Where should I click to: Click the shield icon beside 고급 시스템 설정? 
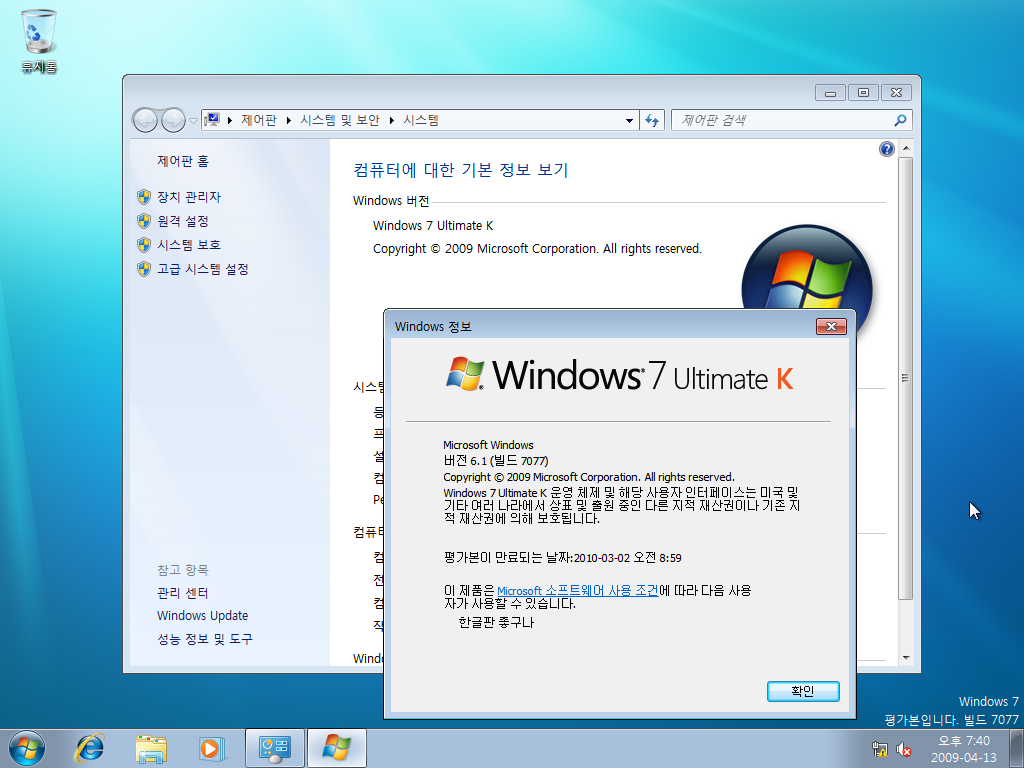[x=144, y=268]
